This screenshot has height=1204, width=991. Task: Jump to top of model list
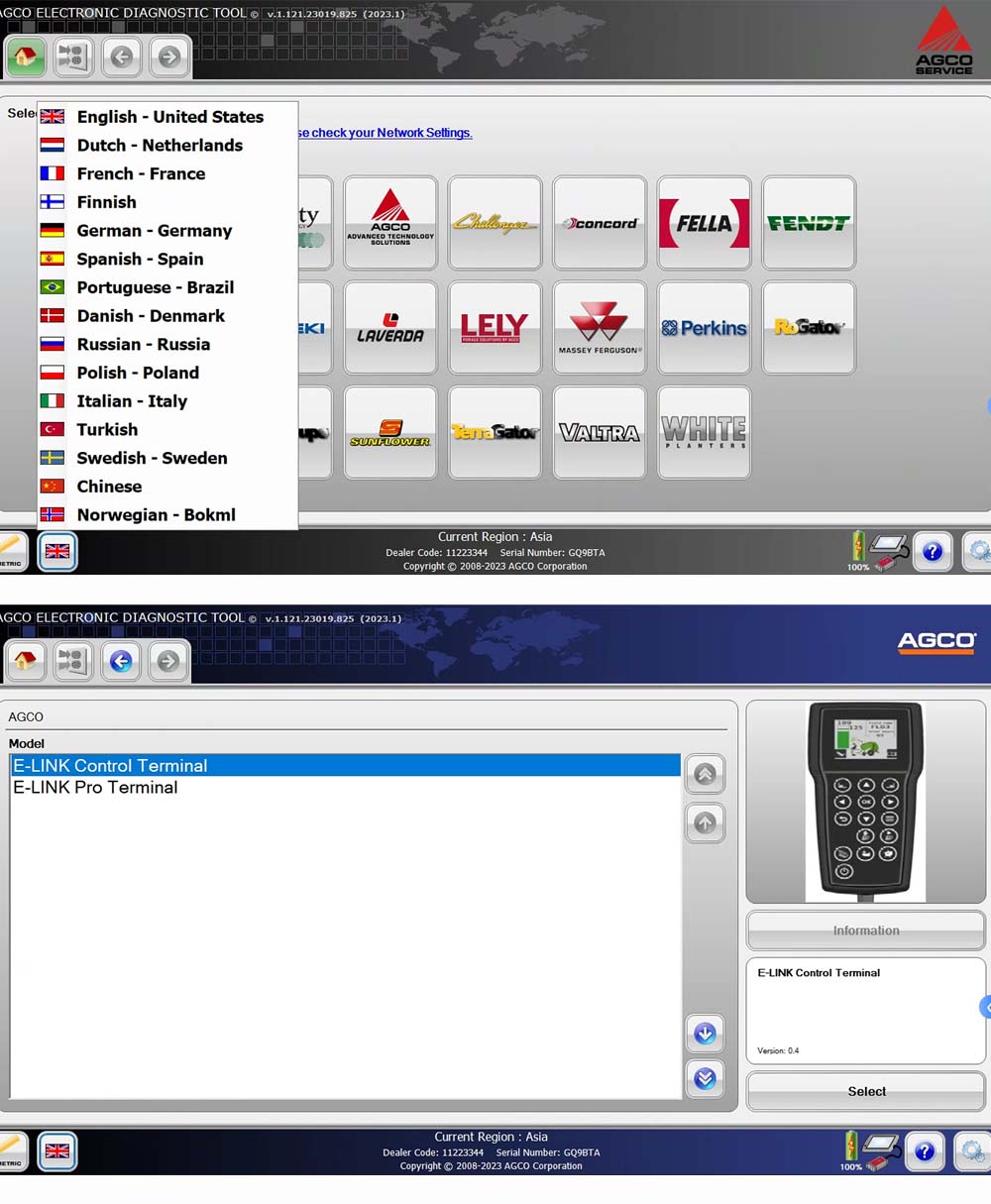[705, 774]
